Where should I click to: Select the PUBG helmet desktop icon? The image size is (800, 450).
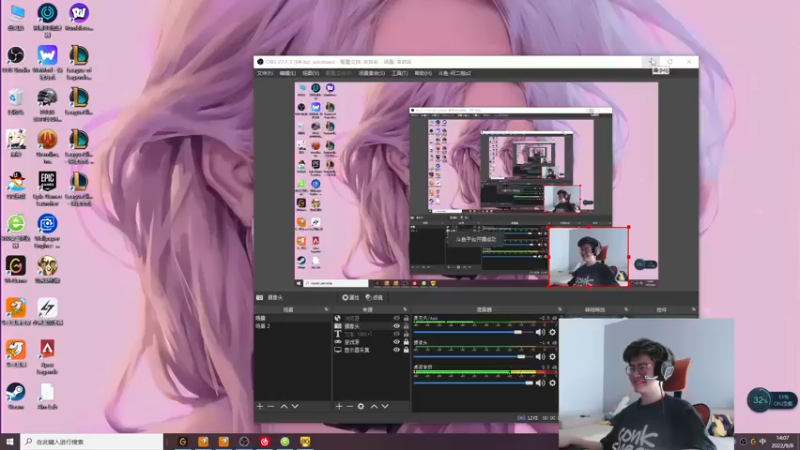click(x=47, y=104)
